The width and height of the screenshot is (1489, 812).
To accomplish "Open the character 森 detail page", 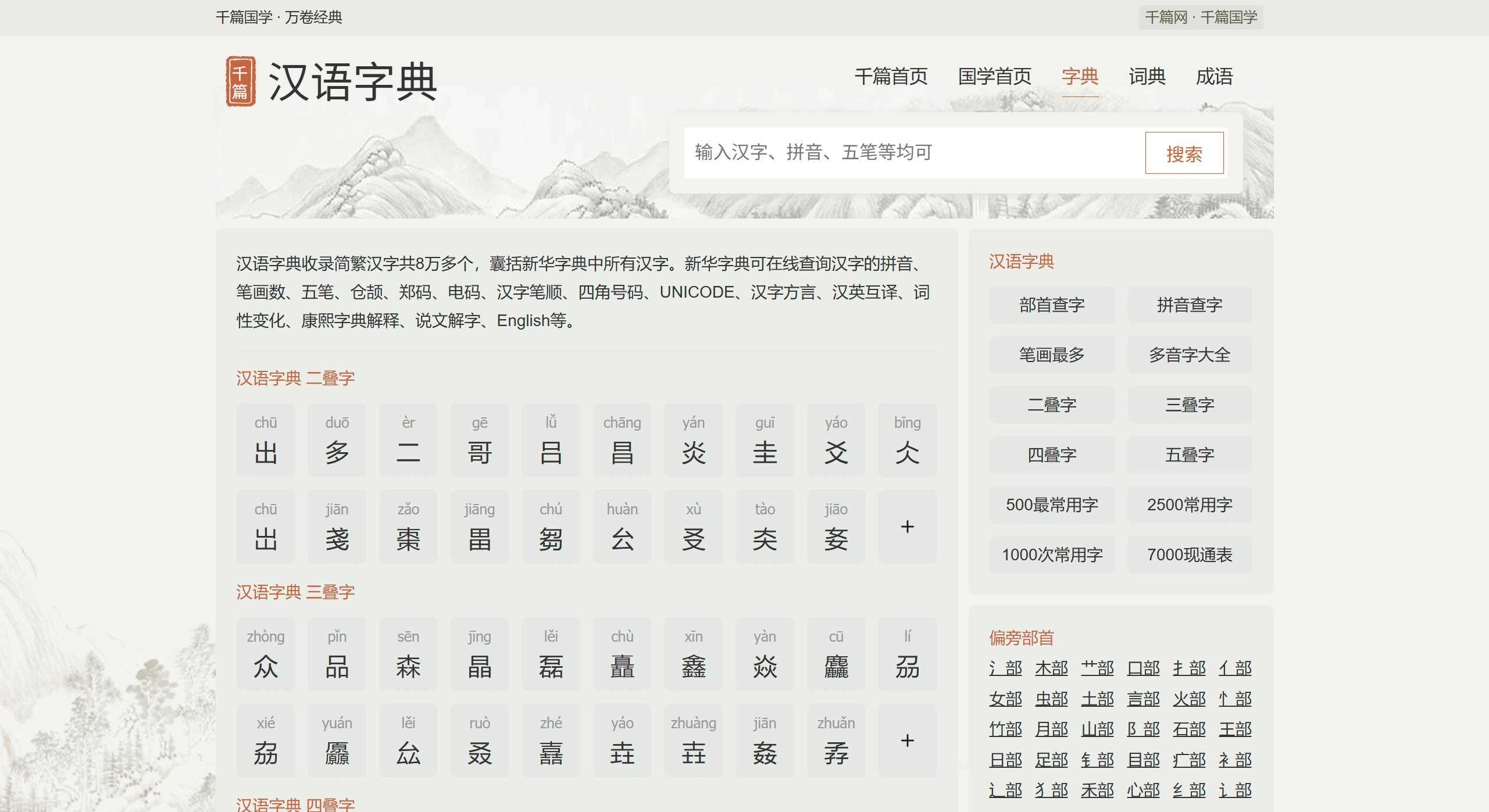I will coord(408,654).
